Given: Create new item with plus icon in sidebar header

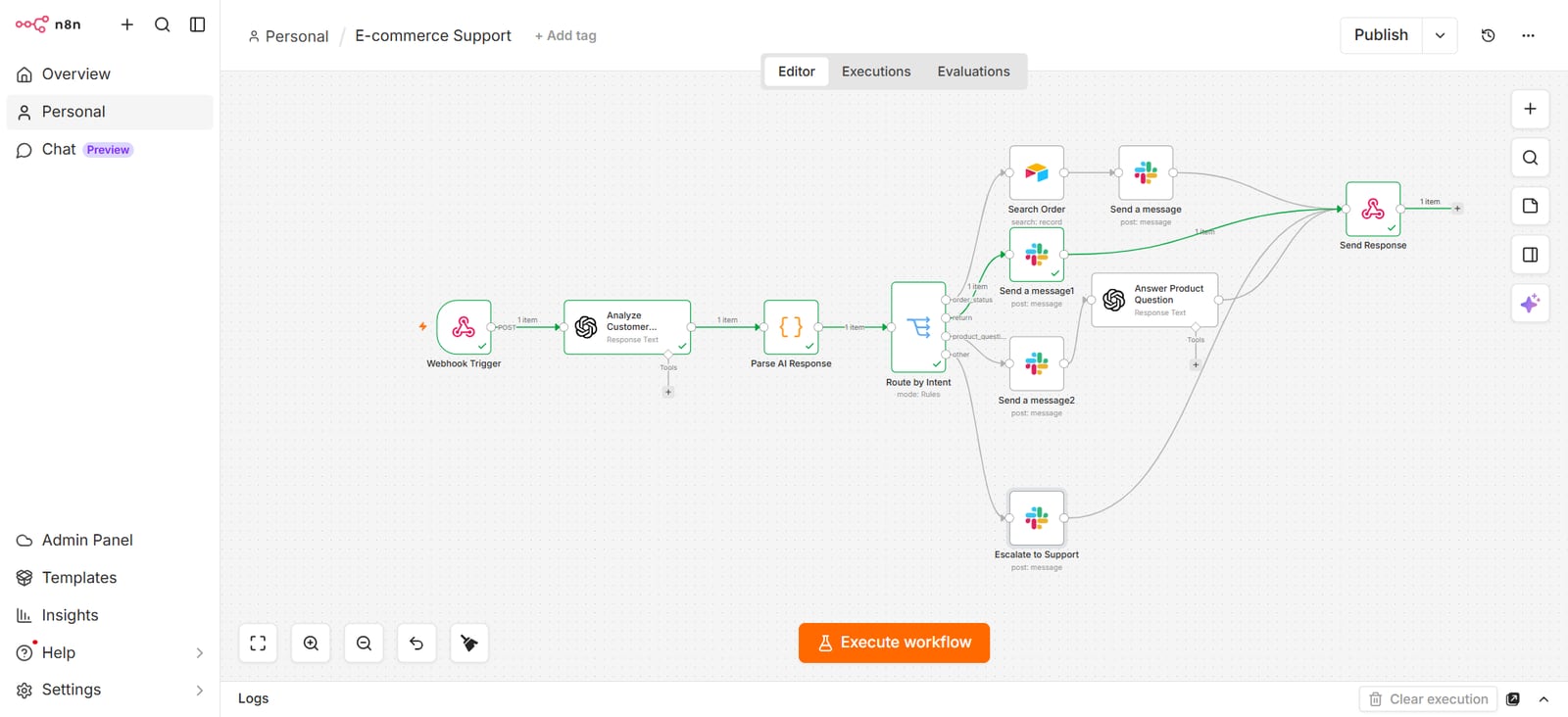Looking at the screenshot, I should coord(127,24).
